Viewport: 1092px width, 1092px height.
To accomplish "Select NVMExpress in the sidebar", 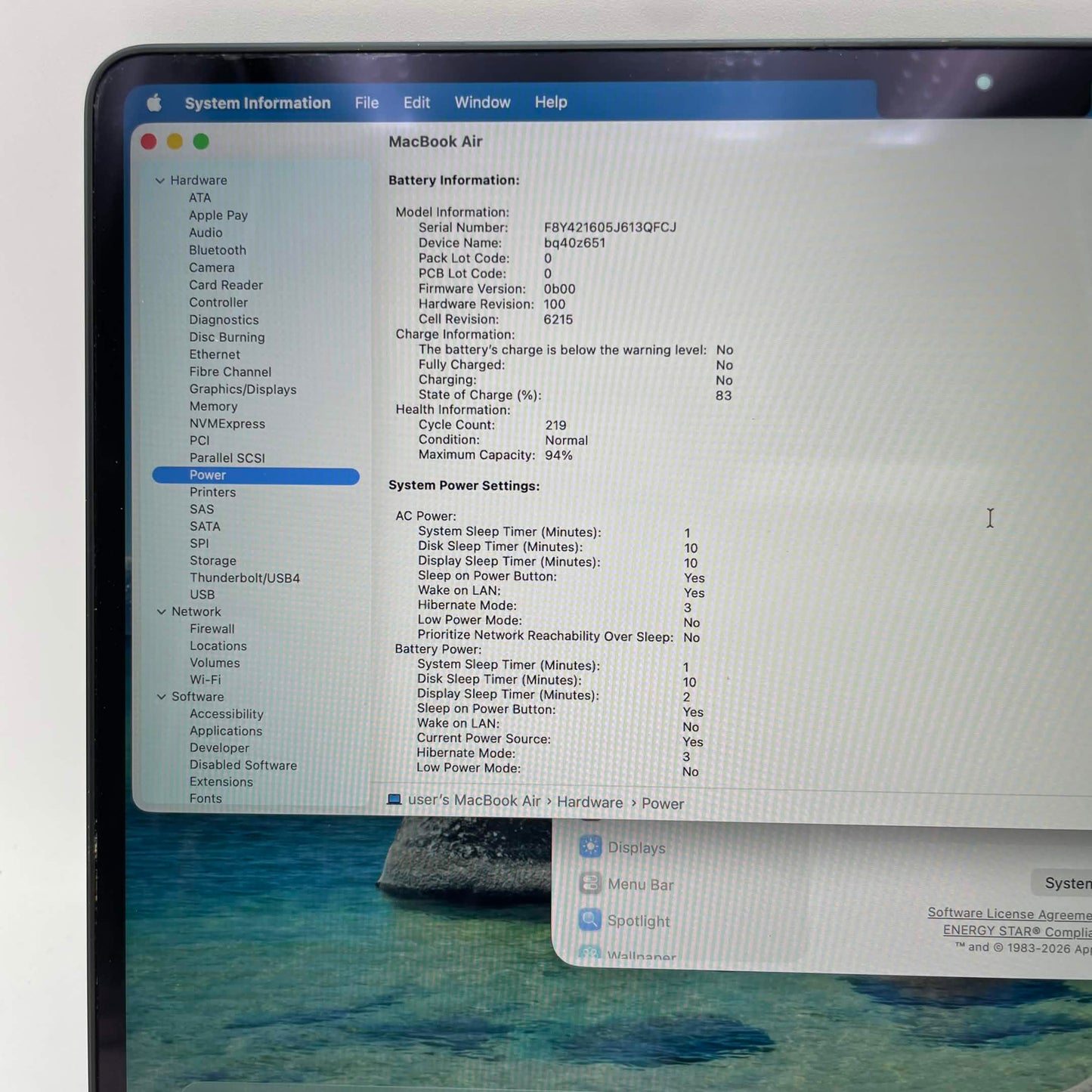I will coord(227,424).
